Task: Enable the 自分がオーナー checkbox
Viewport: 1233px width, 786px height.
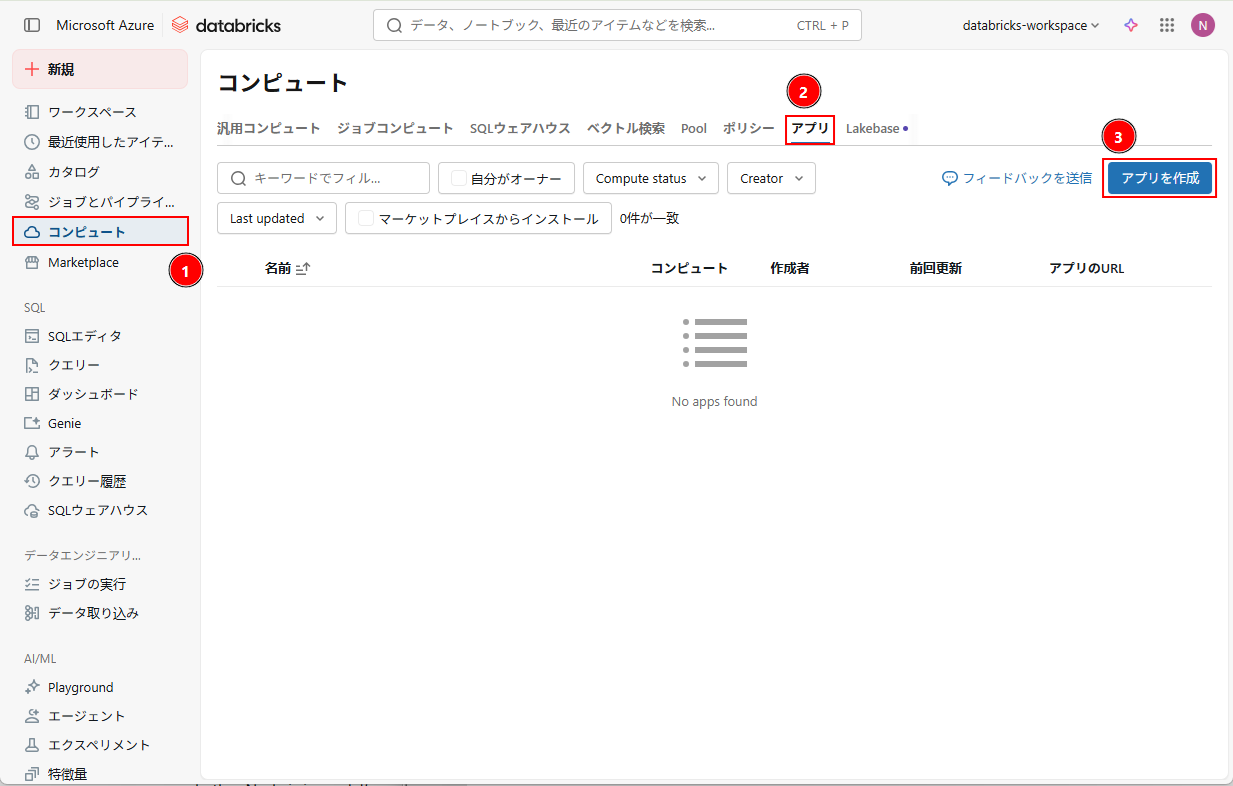Action: [x=459, y=178]
